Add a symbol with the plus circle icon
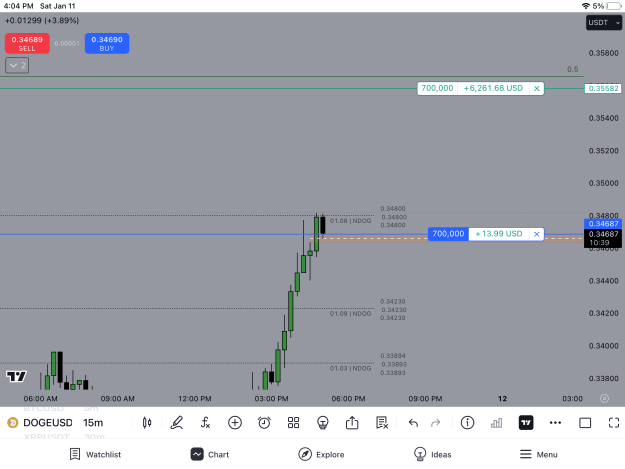This screenshot has width=625, height=469. click(x=235, y=423)
